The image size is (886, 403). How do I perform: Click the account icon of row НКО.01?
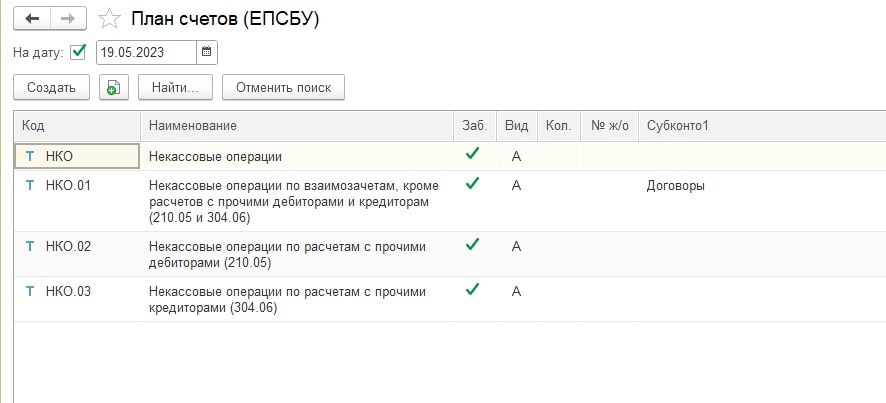coord(30,185)
